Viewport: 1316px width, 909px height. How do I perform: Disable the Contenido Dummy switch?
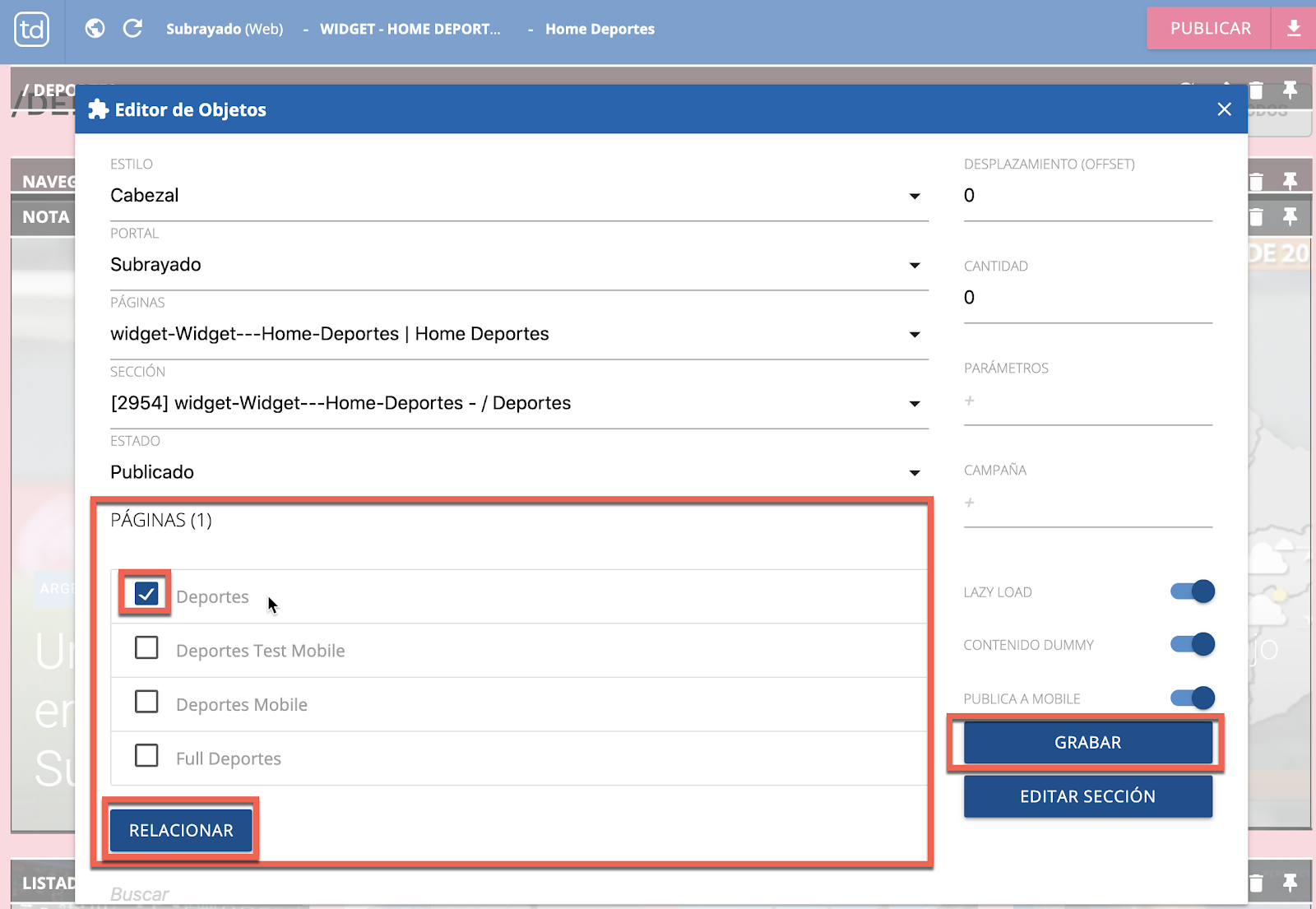1193,644
